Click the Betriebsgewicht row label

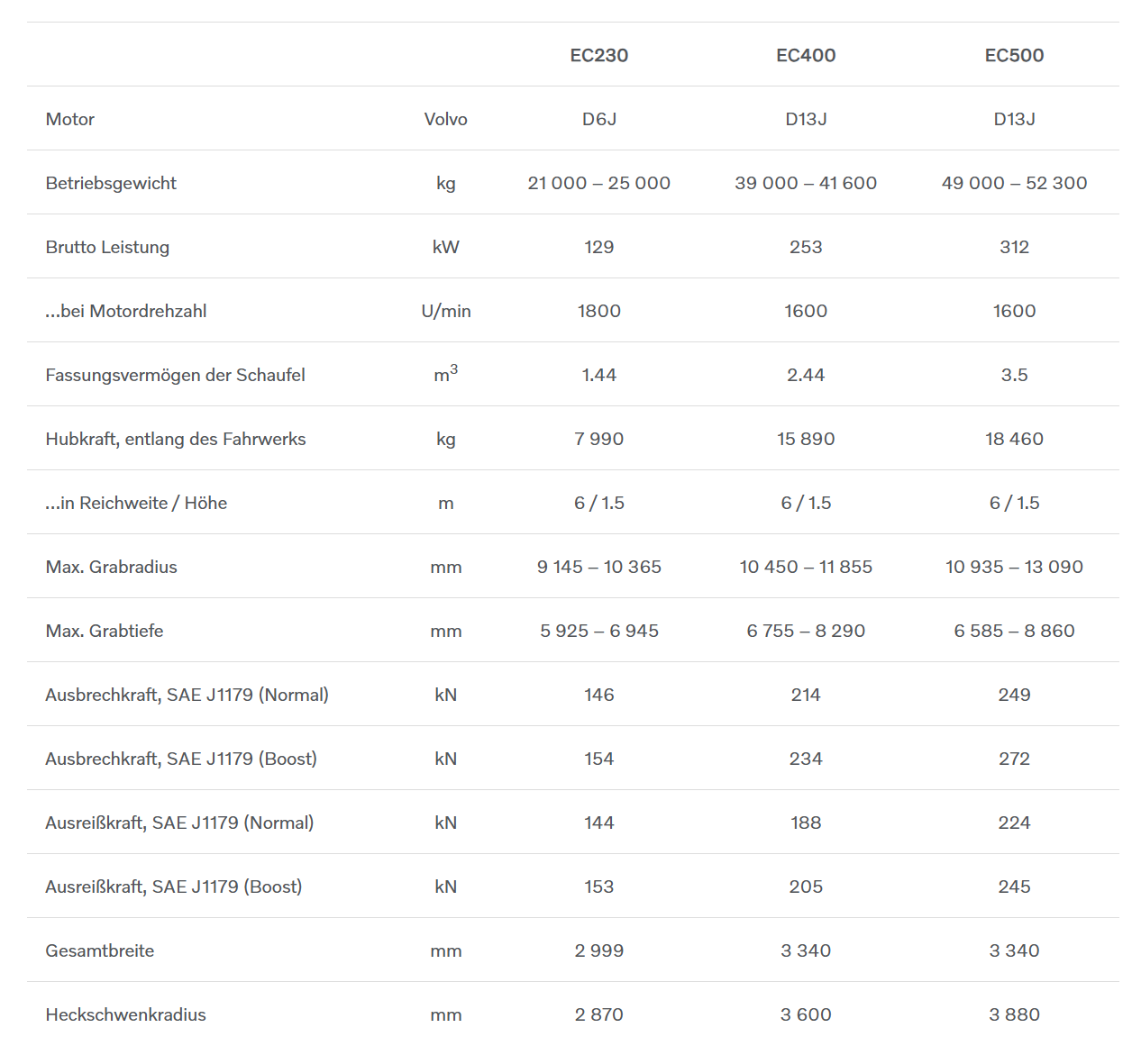(x=111, y=183)
